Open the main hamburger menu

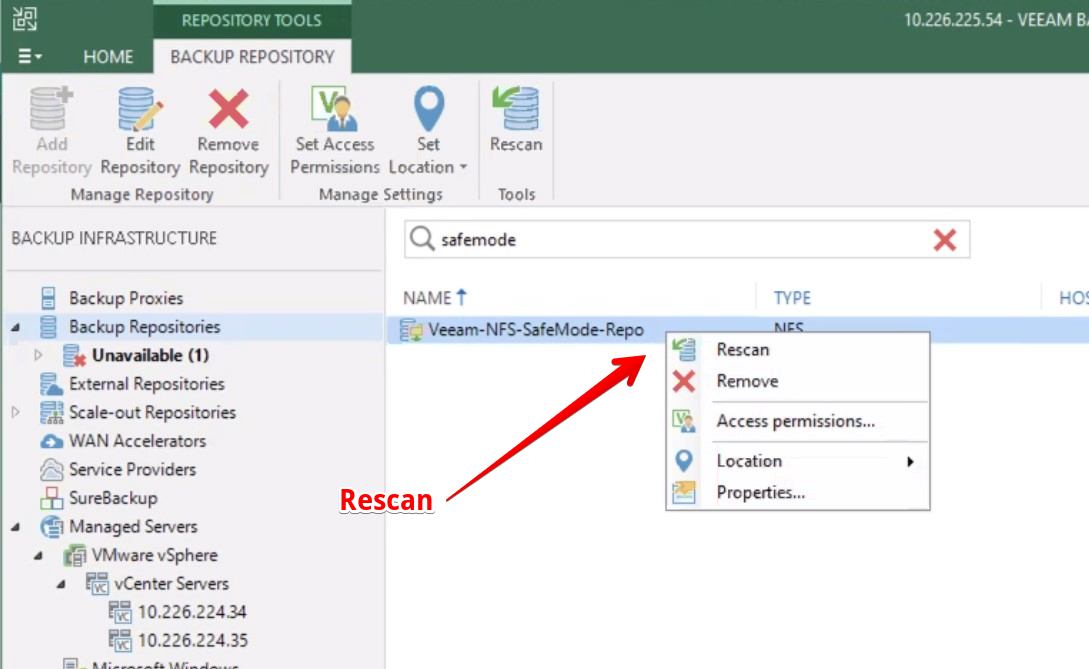(29, 56)
